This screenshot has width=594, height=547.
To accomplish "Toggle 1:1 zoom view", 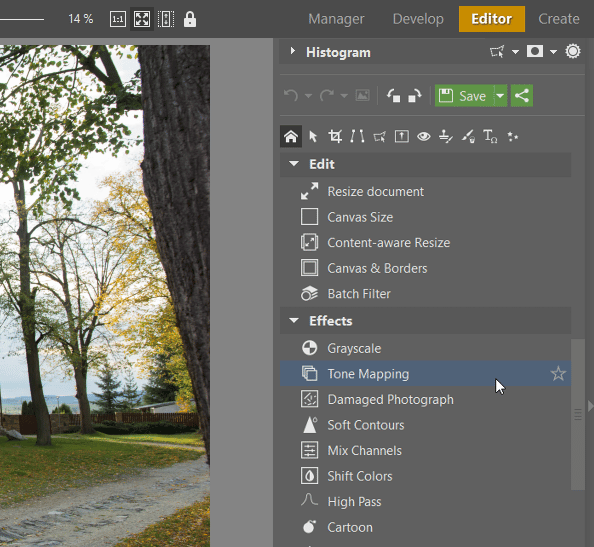I will [118, 19].
